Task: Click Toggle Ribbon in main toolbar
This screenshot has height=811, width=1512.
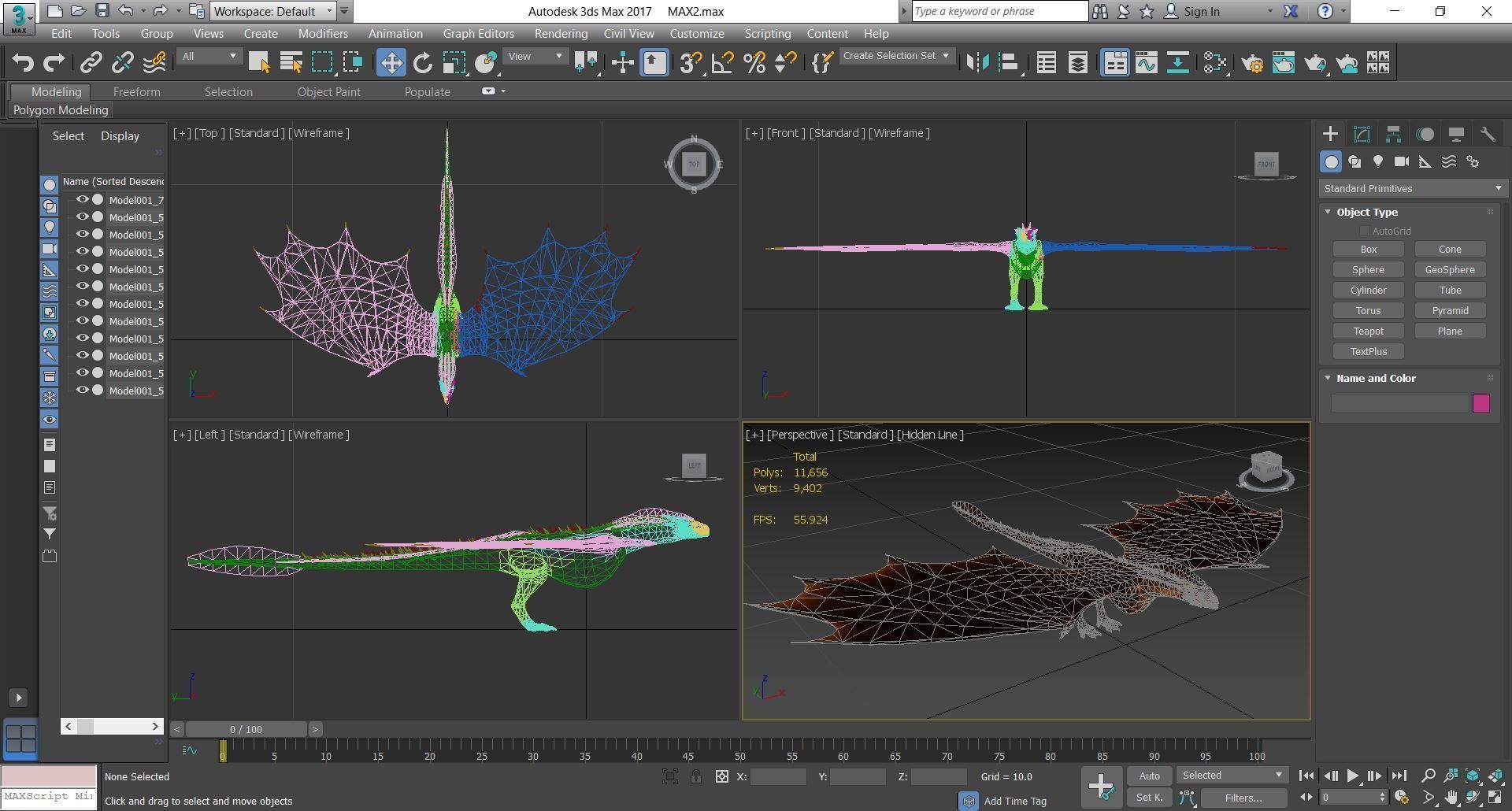Action: pos(1115,63)
